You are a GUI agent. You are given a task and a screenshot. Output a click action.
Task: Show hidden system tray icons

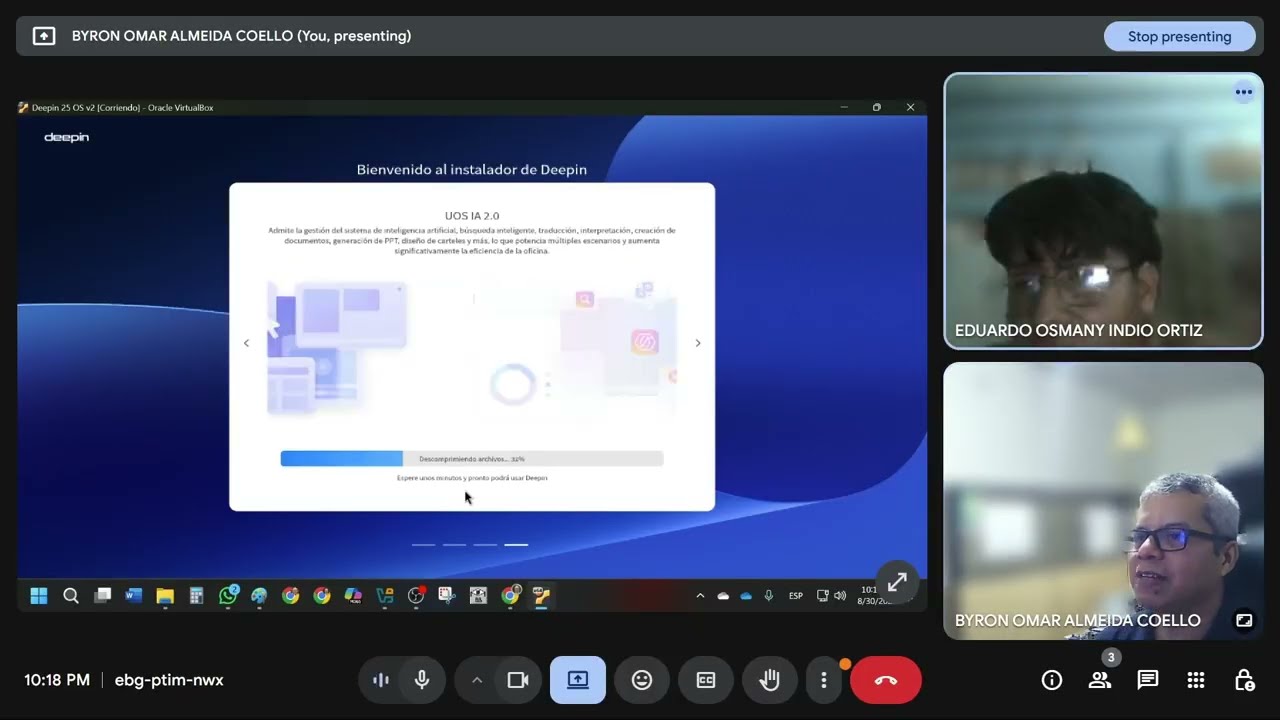click(700, 596)
